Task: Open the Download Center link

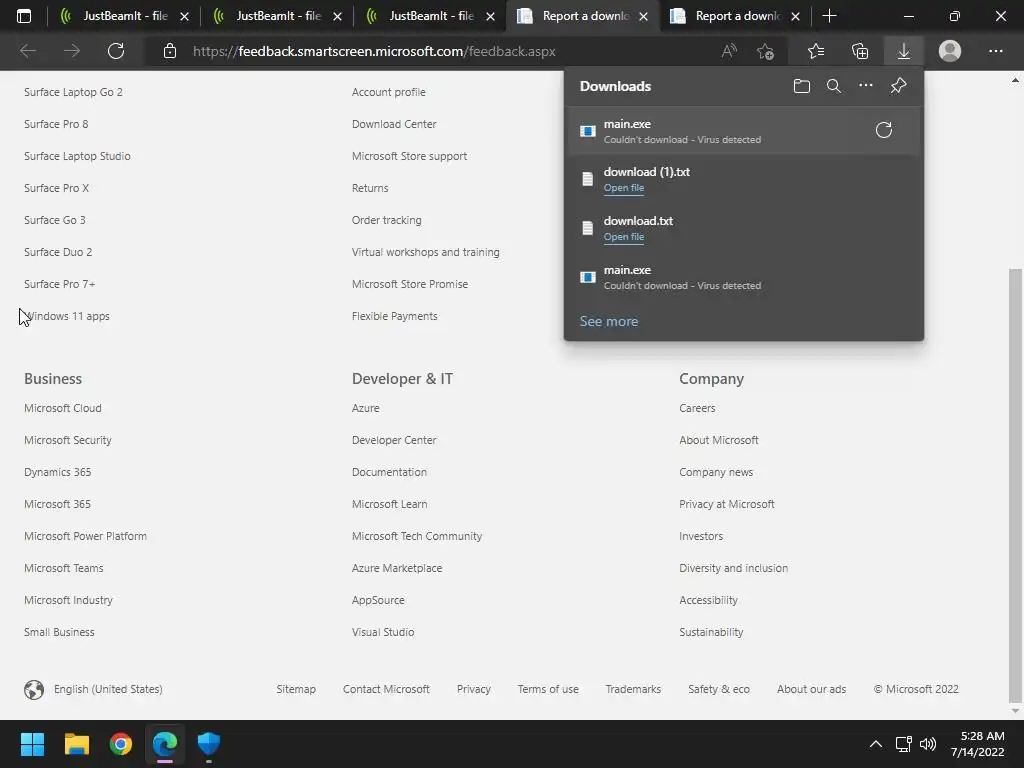Action: click(x=394, y=124)
